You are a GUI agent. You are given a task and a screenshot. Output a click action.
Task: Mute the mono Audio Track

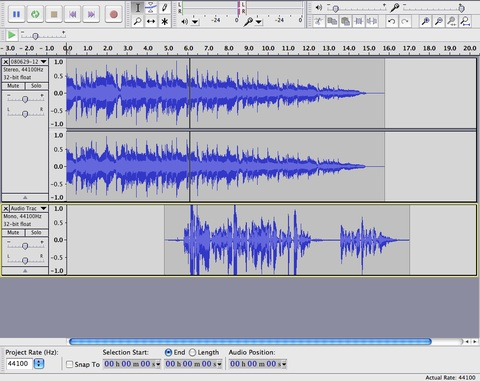(13, 233)
